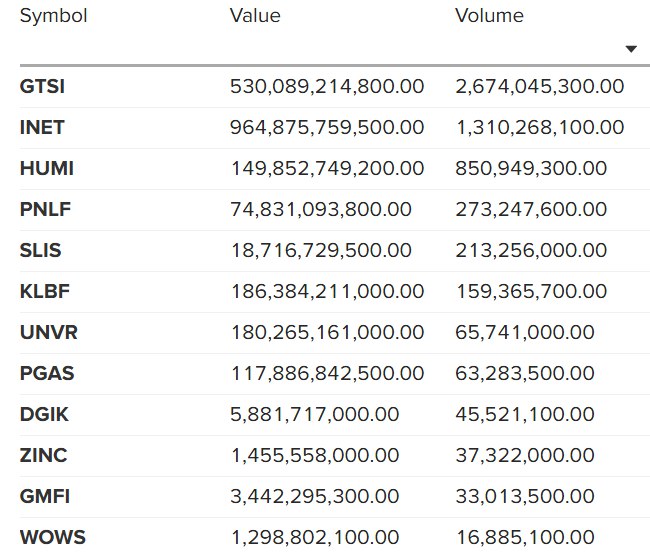Screen dimensions: 650x558
Task: Sort table by Value column header
Action: point(255,16)
